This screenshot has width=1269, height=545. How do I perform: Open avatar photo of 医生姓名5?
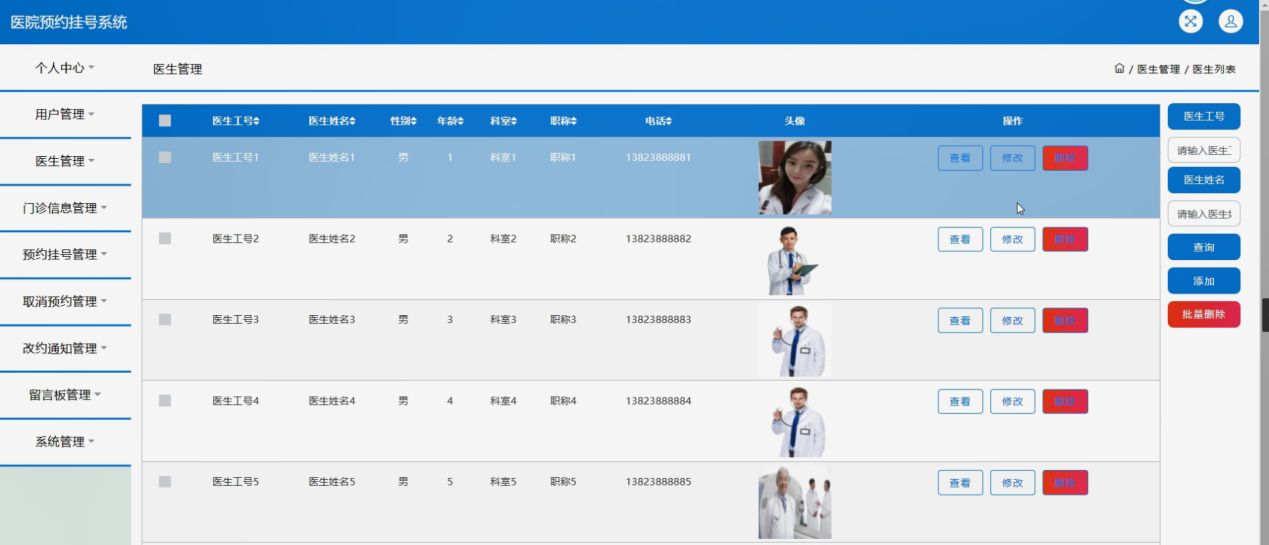pyautogui.click(x=794, y=502)
